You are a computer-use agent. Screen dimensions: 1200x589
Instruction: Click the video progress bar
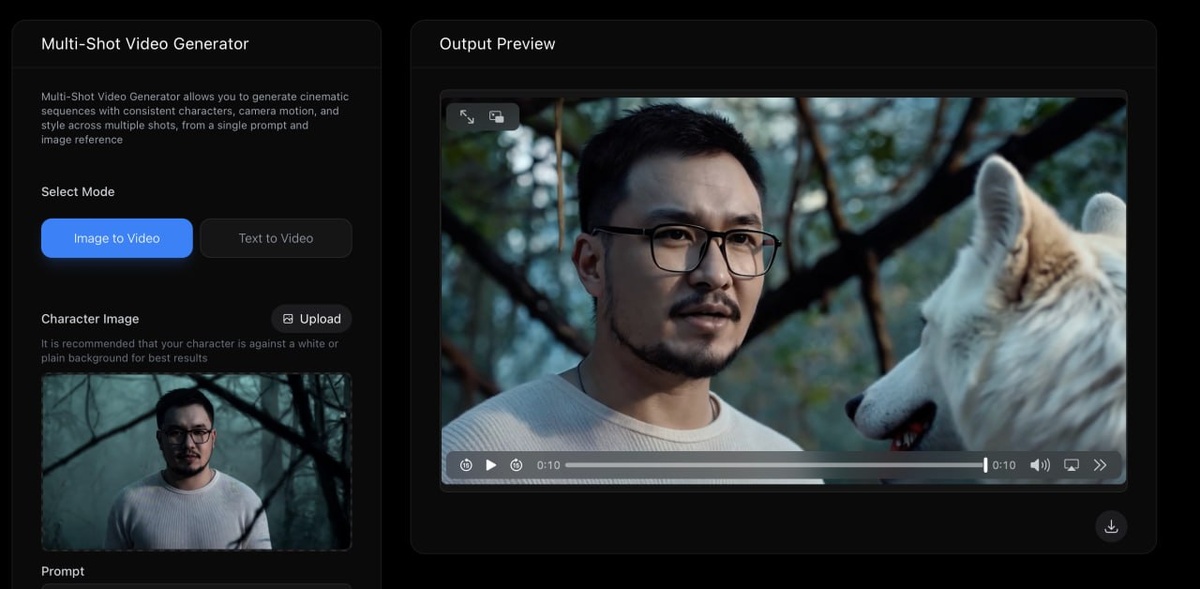[775, 465]
